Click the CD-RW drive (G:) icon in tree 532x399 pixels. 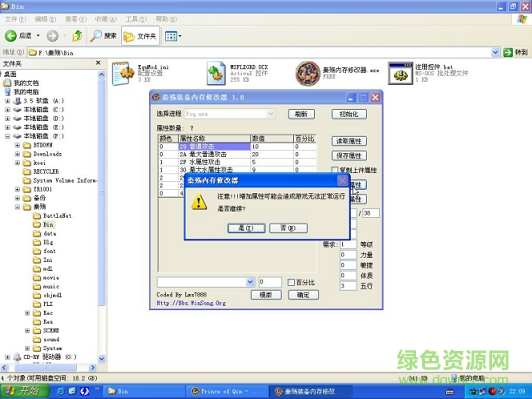coord(17,357)
